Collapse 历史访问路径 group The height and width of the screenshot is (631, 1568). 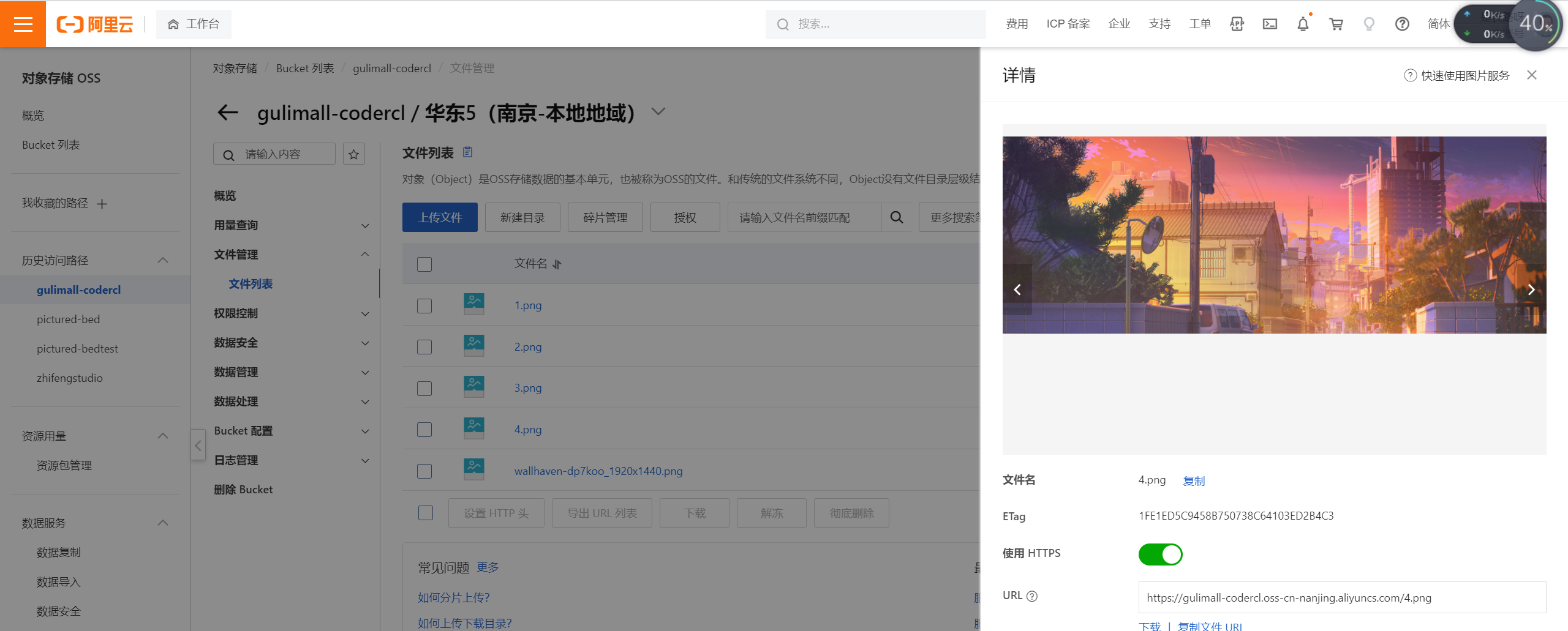pyautogui.click(x=163, y=260)
